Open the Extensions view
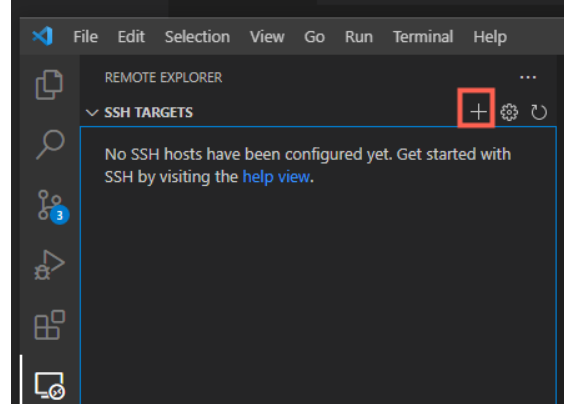This screenshot has width=564, height=404. click(50, 324)
